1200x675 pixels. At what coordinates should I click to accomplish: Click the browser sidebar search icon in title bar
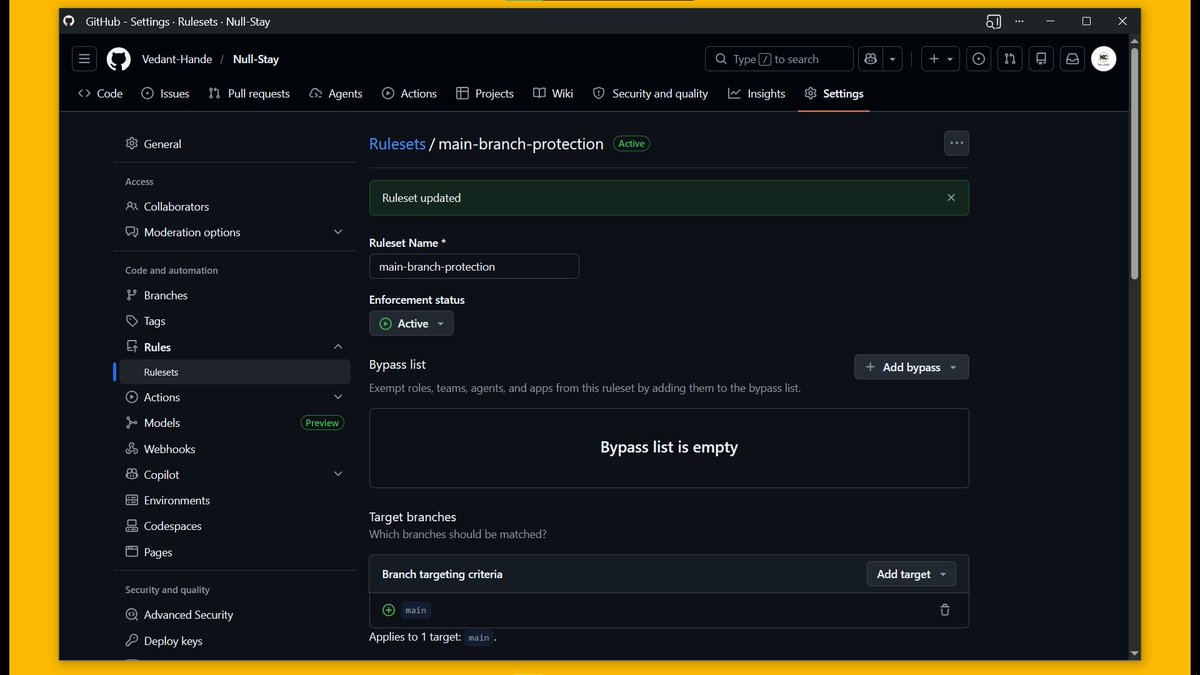coord(993,21)
